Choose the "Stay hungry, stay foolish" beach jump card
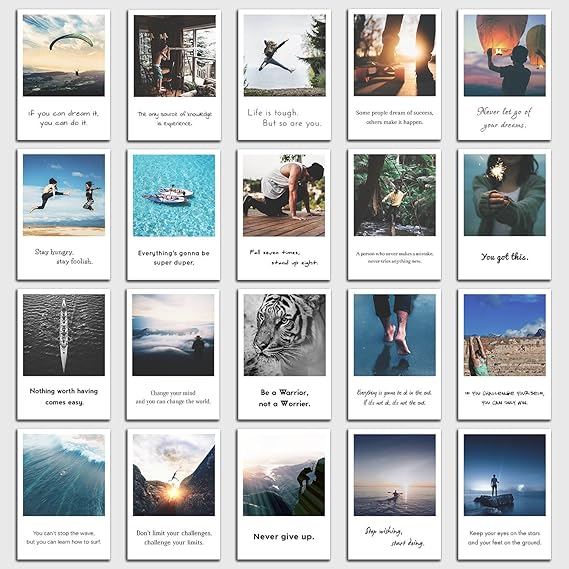569x569 pixels. (x=64, y=214)
